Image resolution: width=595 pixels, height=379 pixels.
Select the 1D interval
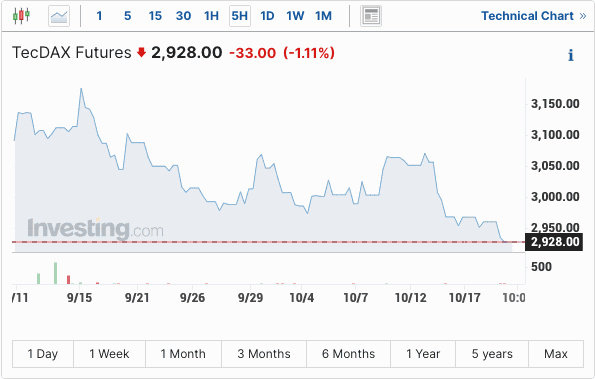[267, 16]
